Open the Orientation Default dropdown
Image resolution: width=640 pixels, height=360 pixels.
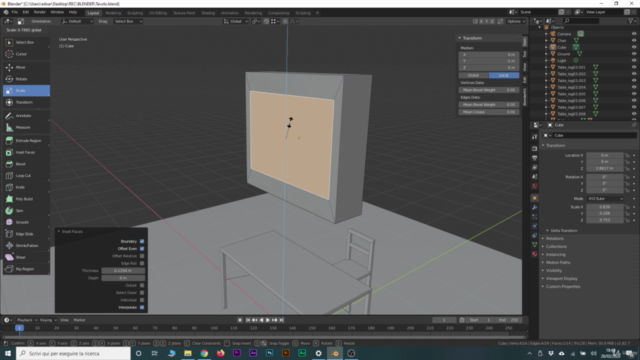click(x=77, y=21)
